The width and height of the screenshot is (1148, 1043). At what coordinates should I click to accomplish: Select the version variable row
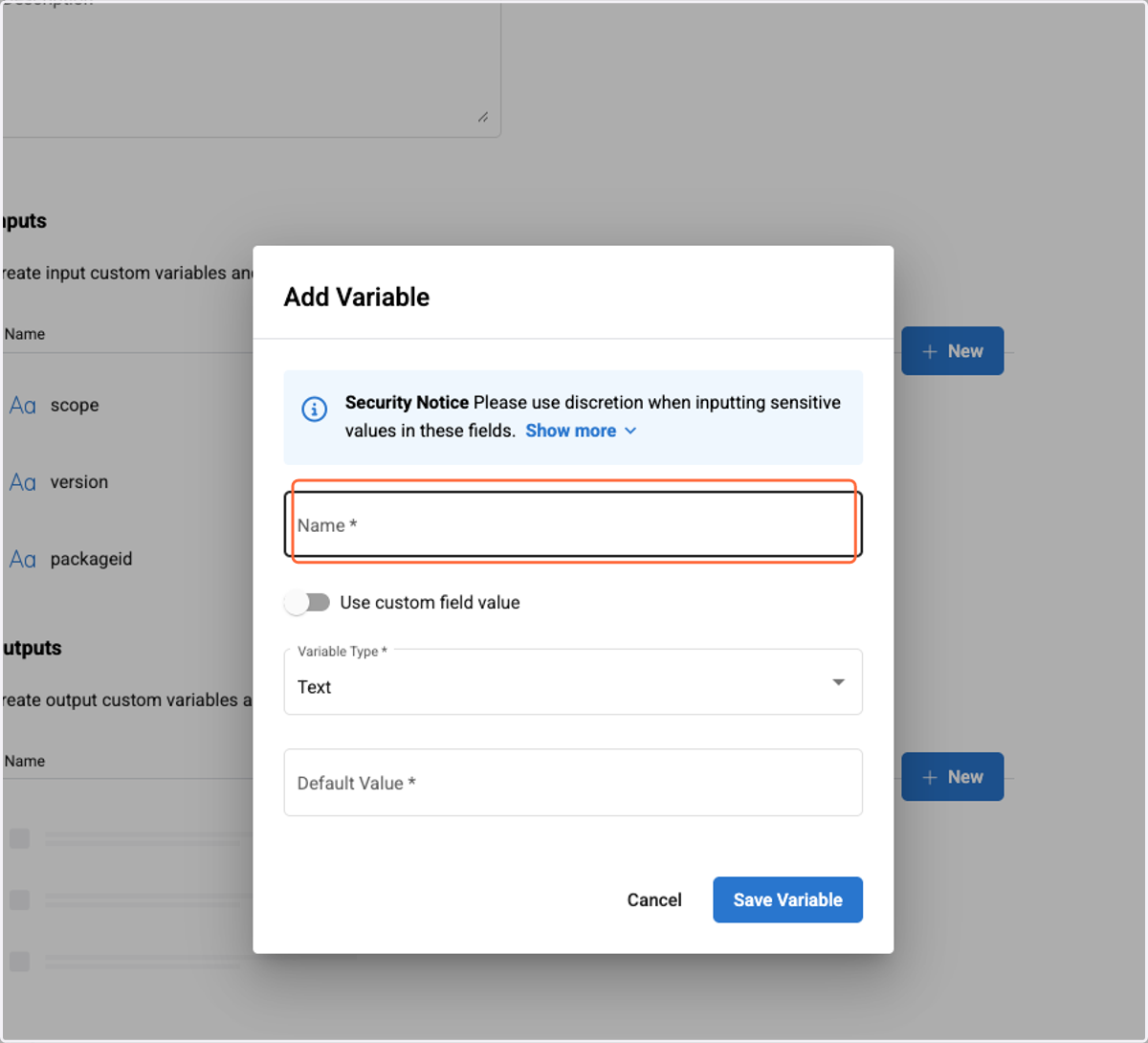(x=128, y=482)
